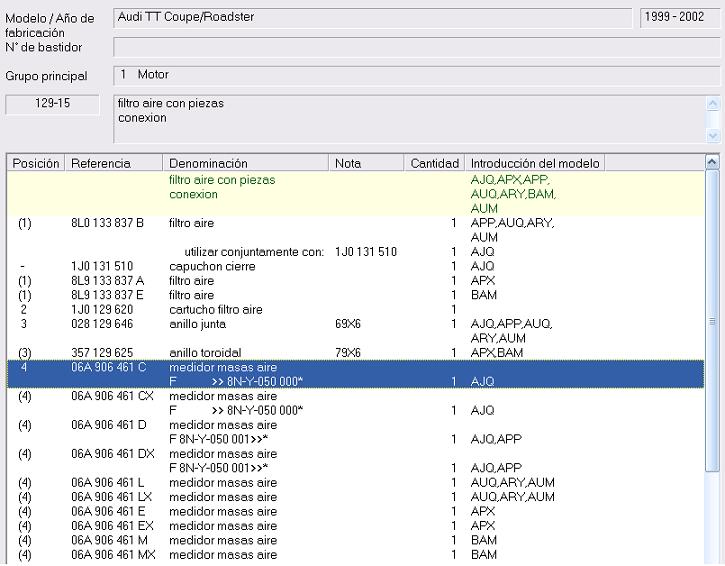
Task: Select row 06A 906 461 CX
Action: coord(356,403)
